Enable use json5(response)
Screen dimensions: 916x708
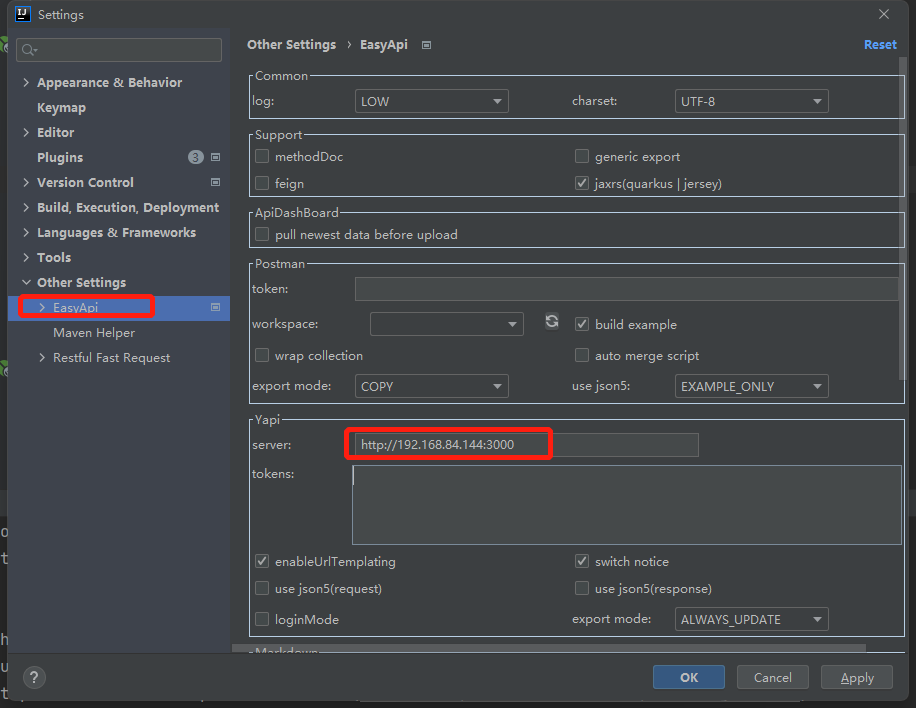[582, 588]
